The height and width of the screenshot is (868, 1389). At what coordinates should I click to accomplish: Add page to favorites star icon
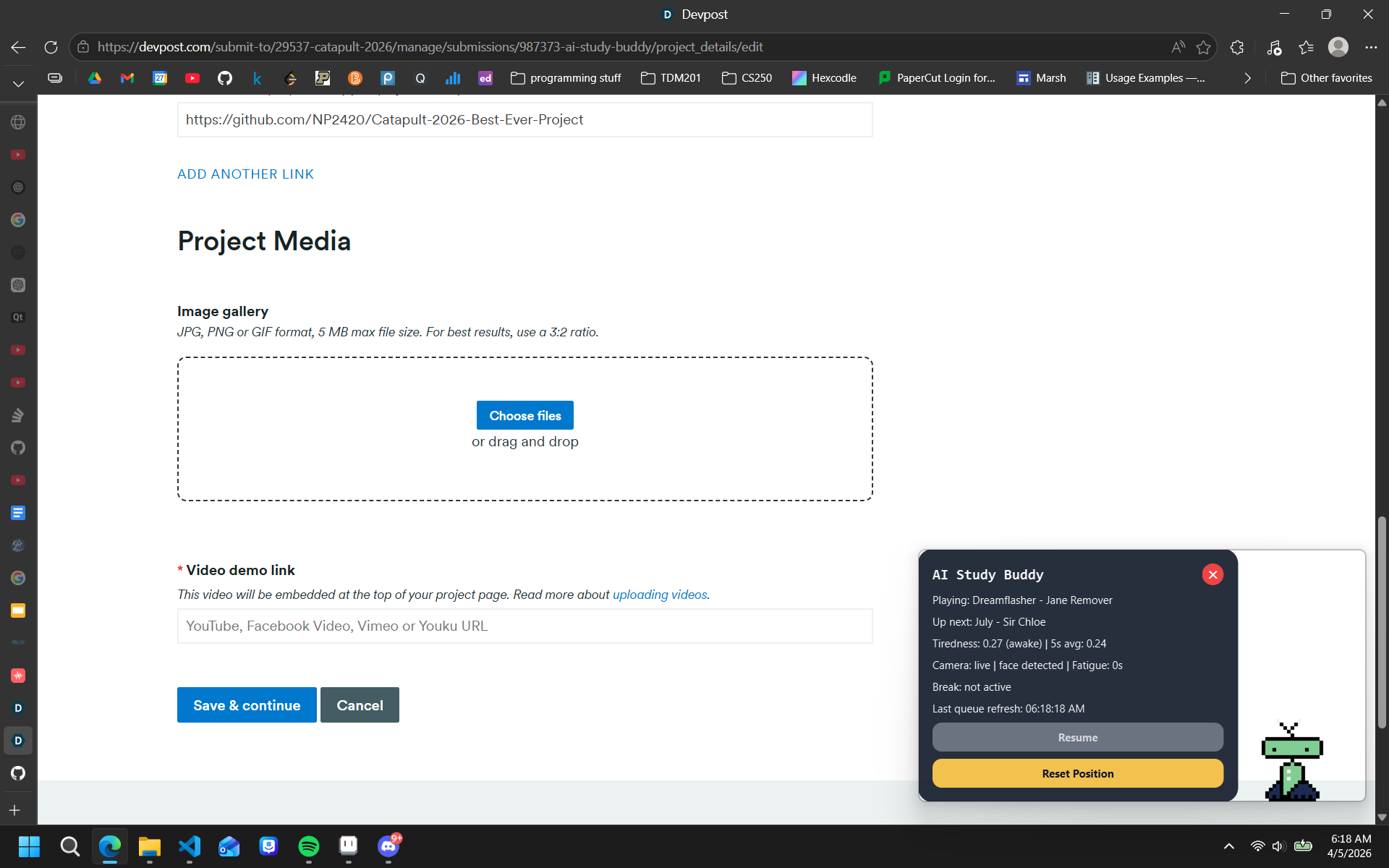(1203, 47)
